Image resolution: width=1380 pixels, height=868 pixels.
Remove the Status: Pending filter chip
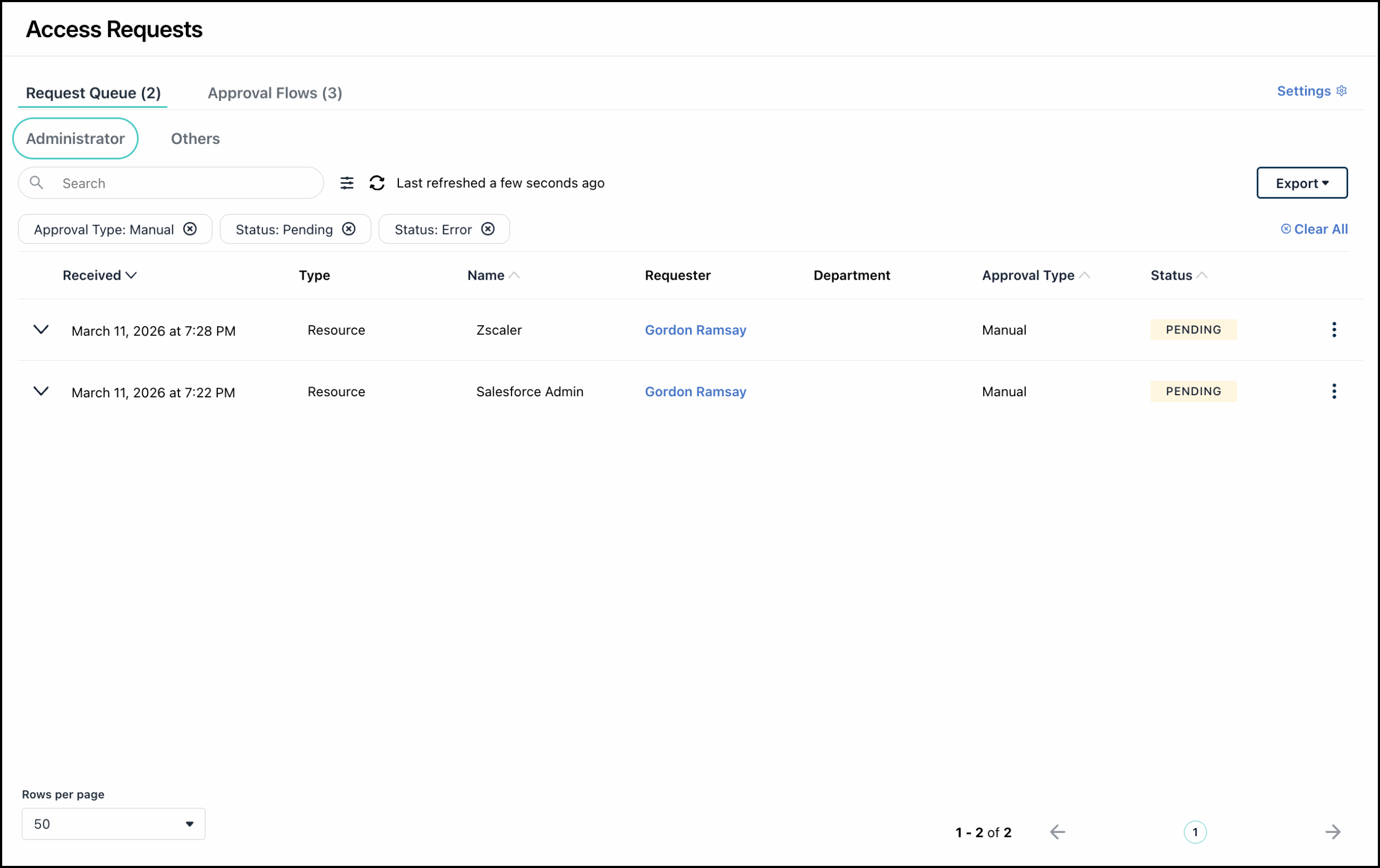349,229
